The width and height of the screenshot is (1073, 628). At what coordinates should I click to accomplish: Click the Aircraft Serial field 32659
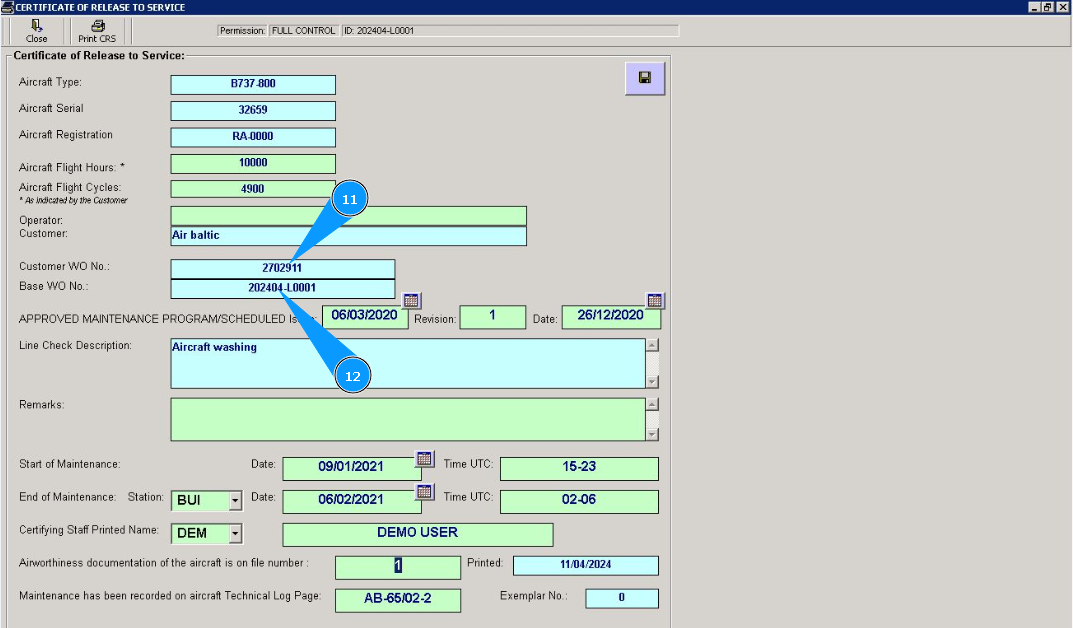tap(253, 110)
